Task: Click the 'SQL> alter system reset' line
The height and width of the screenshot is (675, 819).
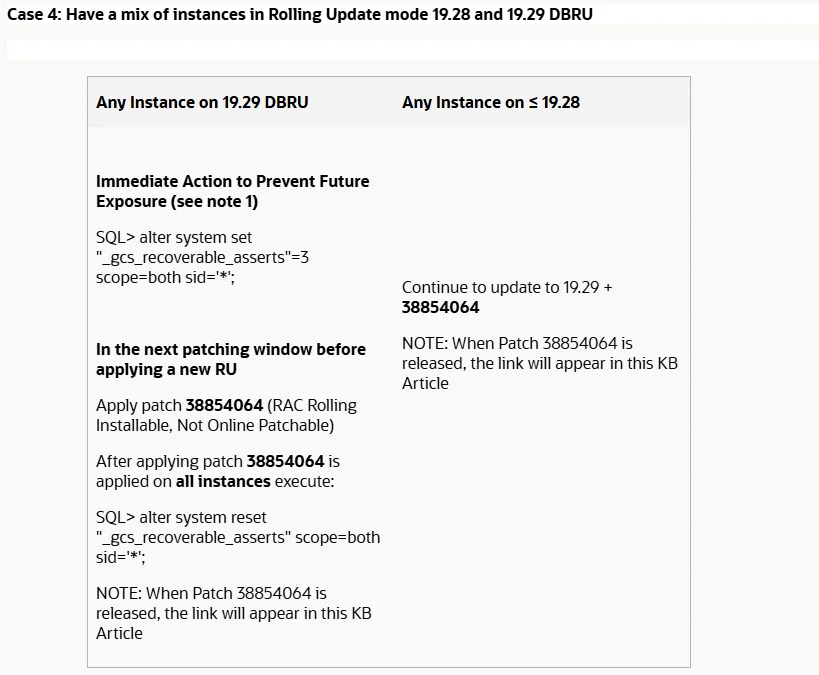Action: point(181,518)
